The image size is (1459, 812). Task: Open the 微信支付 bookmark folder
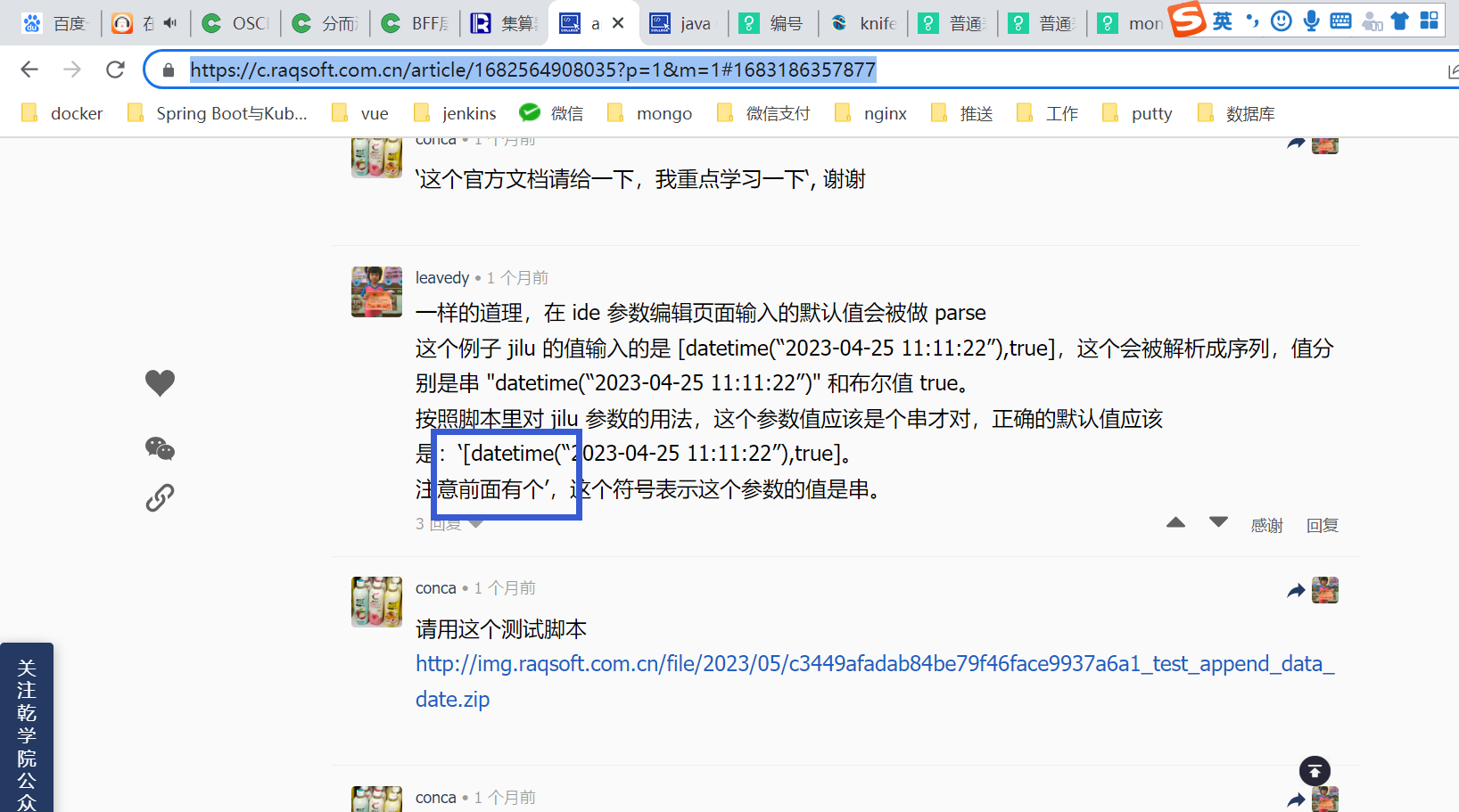pyautogui.click(x=763, y=113)
